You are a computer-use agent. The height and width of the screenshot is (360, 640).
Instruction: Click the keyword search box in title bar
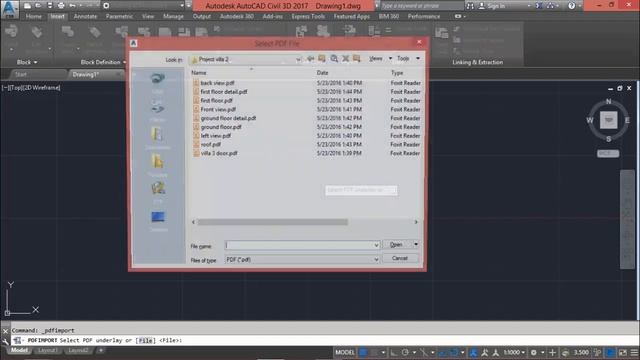click(422, 6)
